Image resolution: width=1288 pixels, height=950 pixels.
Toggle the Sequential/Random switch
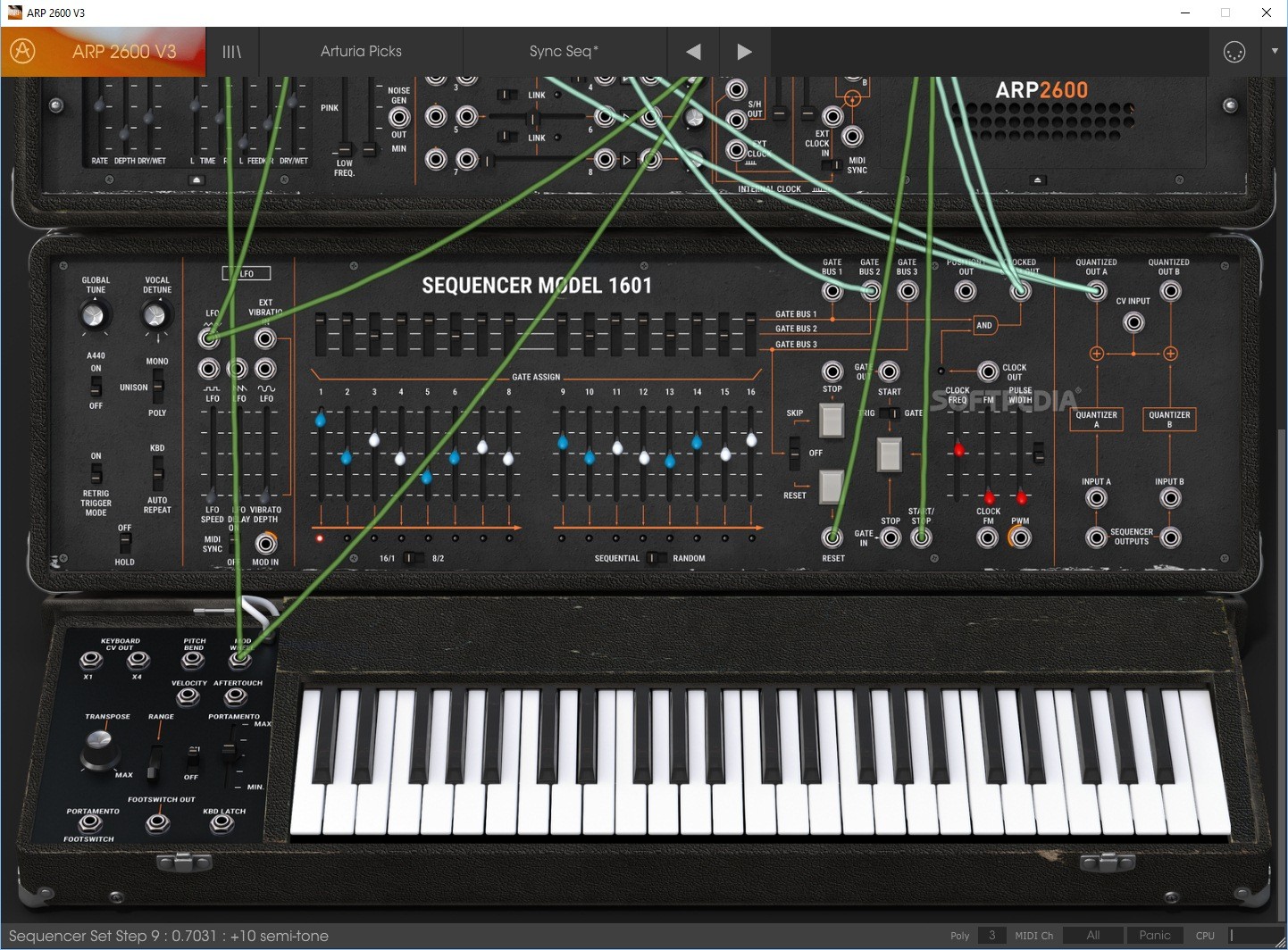655,558
